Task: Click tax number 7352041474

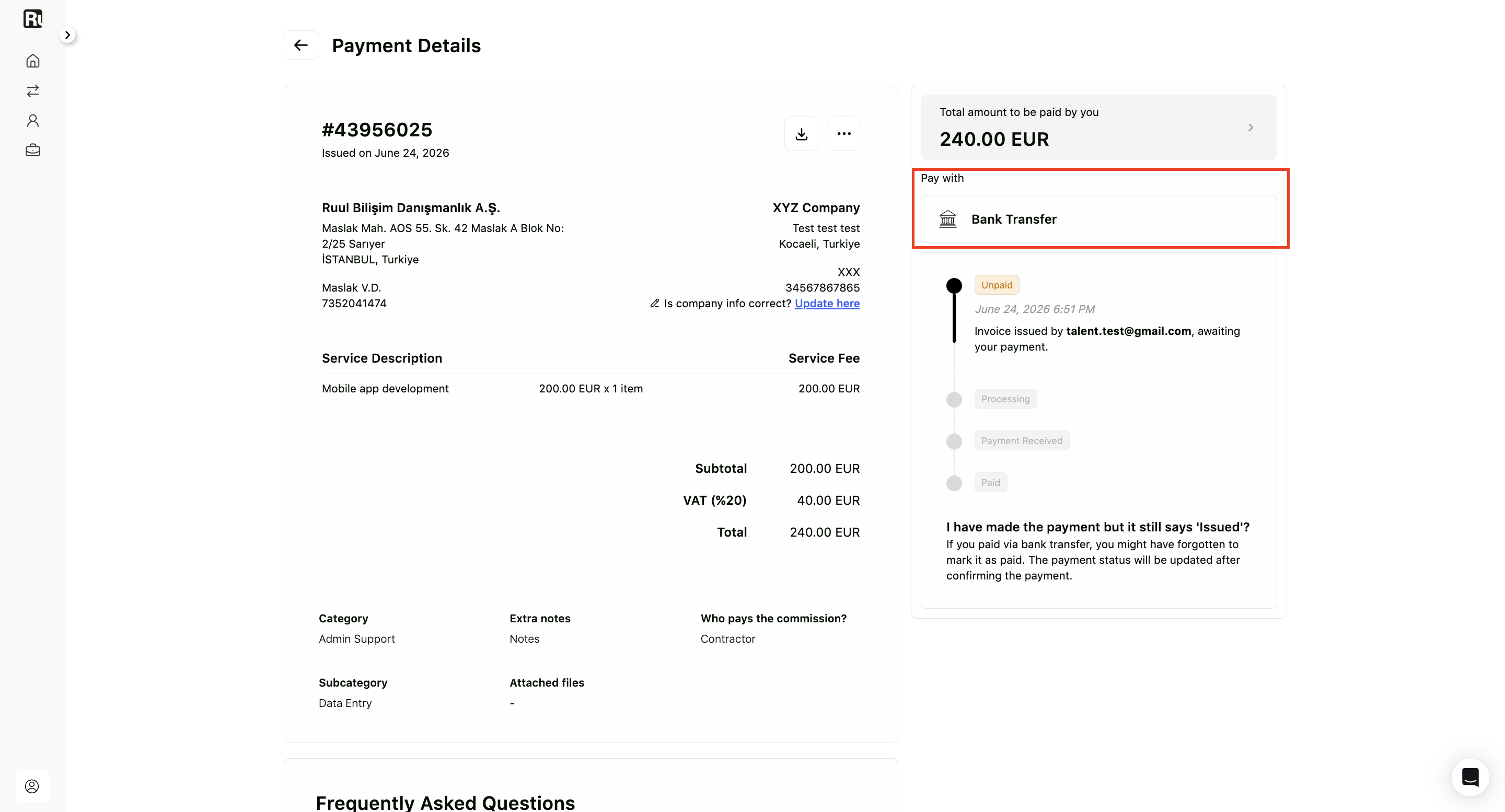Action: [x=354, y=303]
